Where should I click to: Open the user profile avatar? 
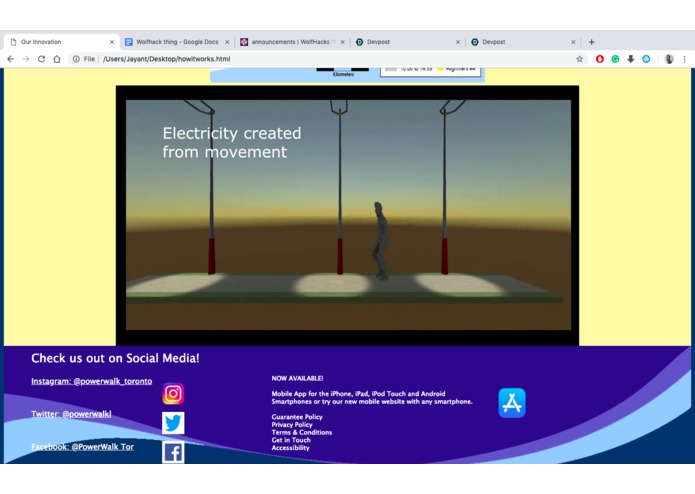[669, 59]
